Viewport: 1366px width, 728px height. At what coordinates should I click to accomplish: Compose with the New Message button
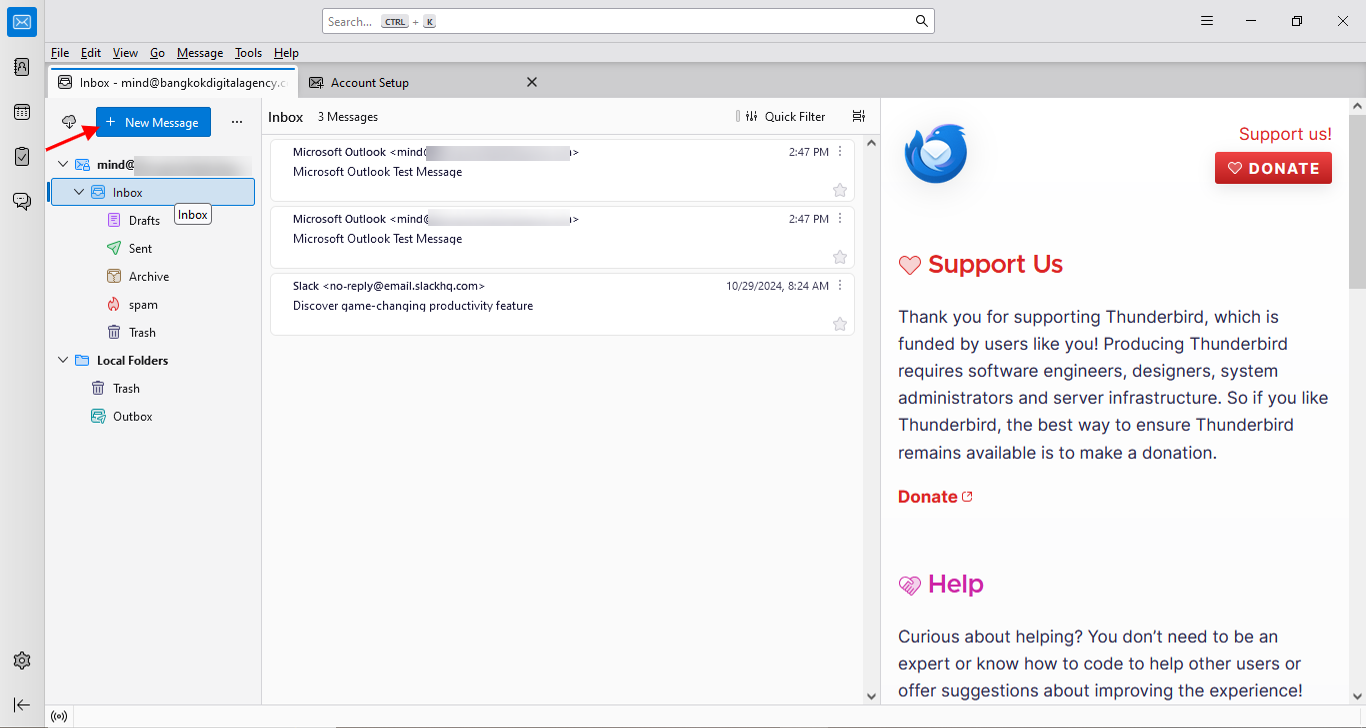[153, 122]
